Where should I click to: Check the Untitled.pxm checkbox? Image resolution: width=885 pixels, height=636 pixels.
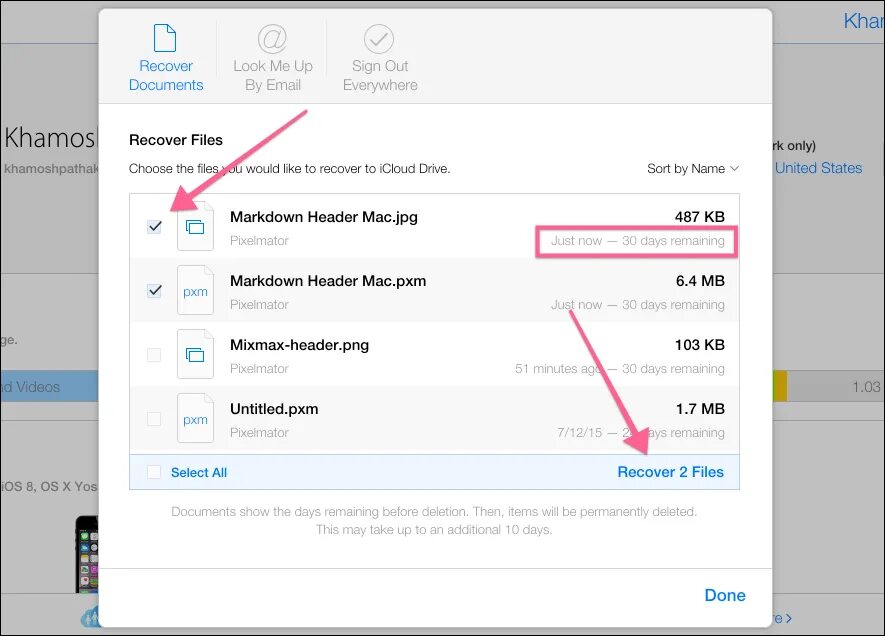click(x=154, y=419)
